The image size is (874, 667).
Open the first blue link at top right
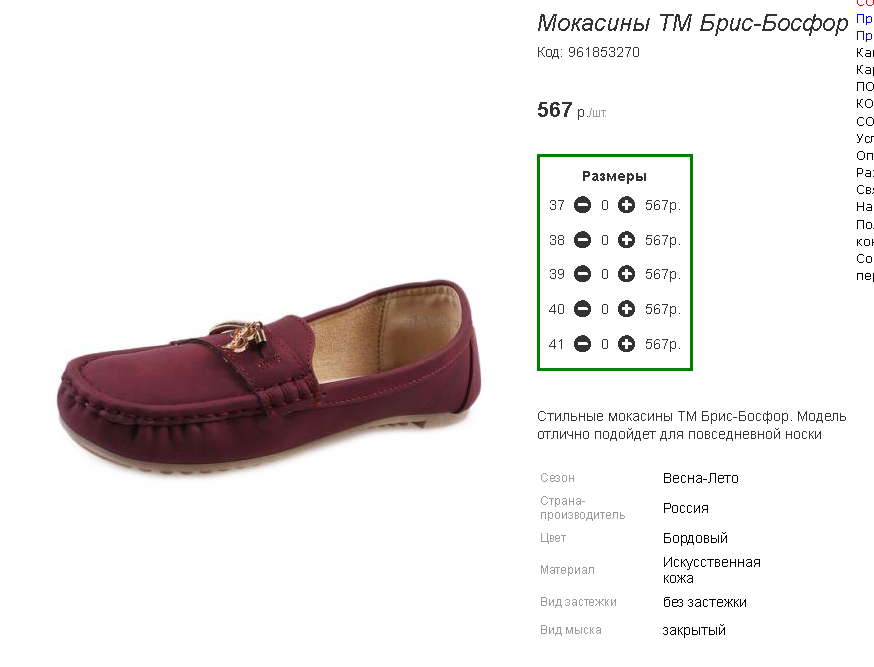(865, 18)
